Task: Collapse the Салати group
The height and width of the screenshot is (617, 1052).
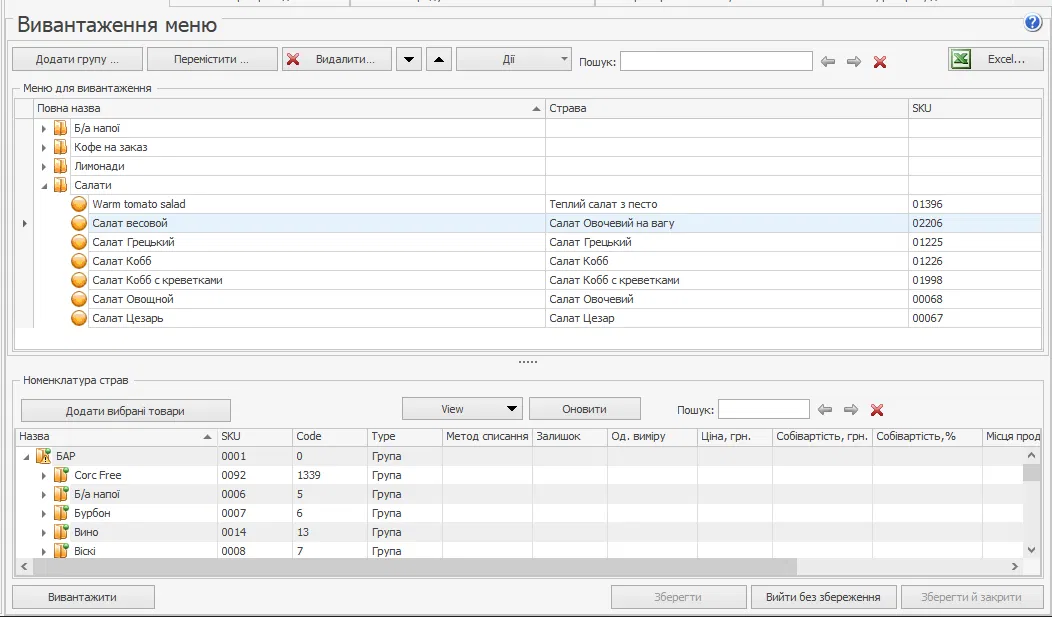Action: [x=44, y=186]
